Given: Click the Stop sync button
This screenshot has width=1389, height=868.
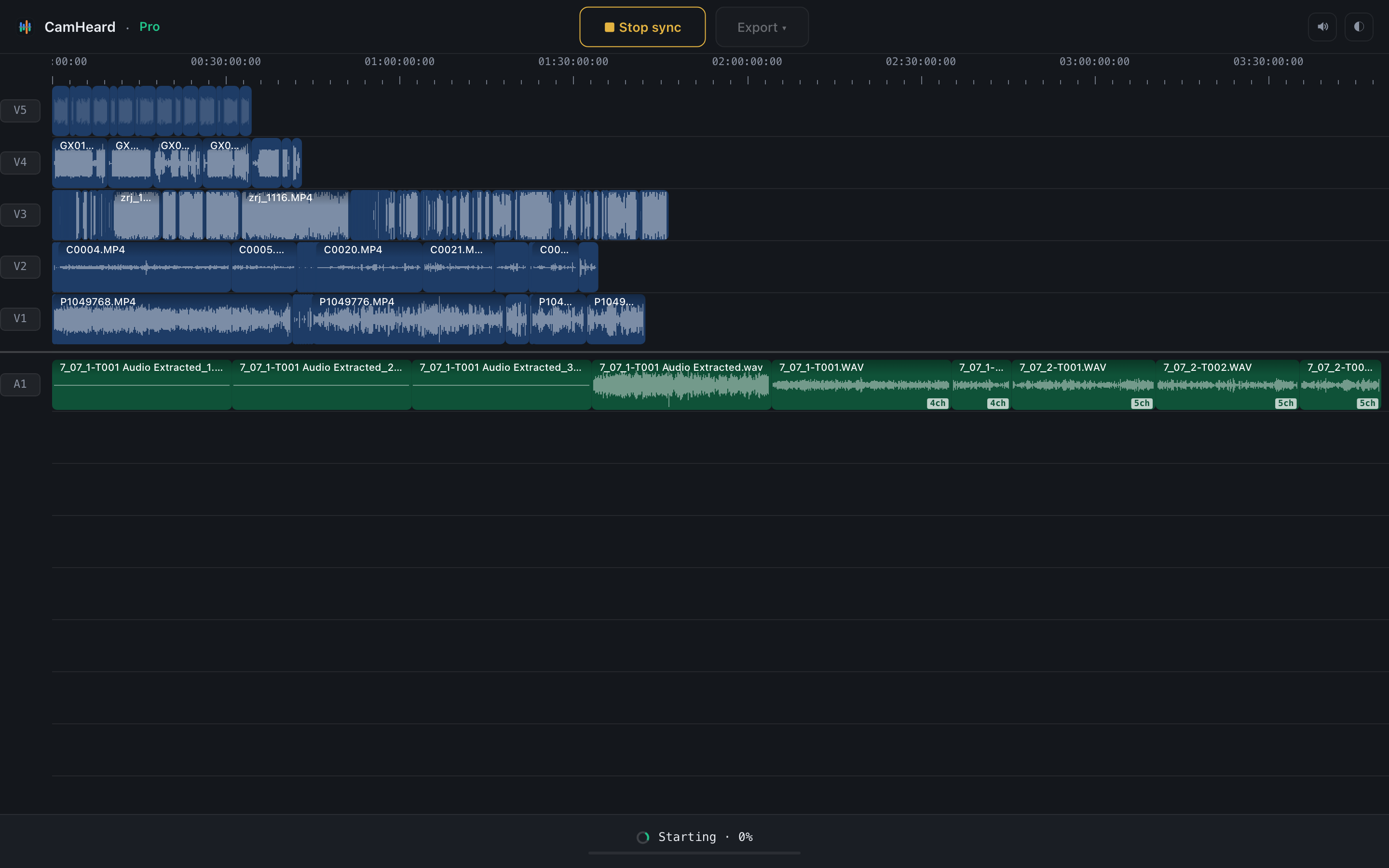Looking at the screenshot, I should [642, 27].
